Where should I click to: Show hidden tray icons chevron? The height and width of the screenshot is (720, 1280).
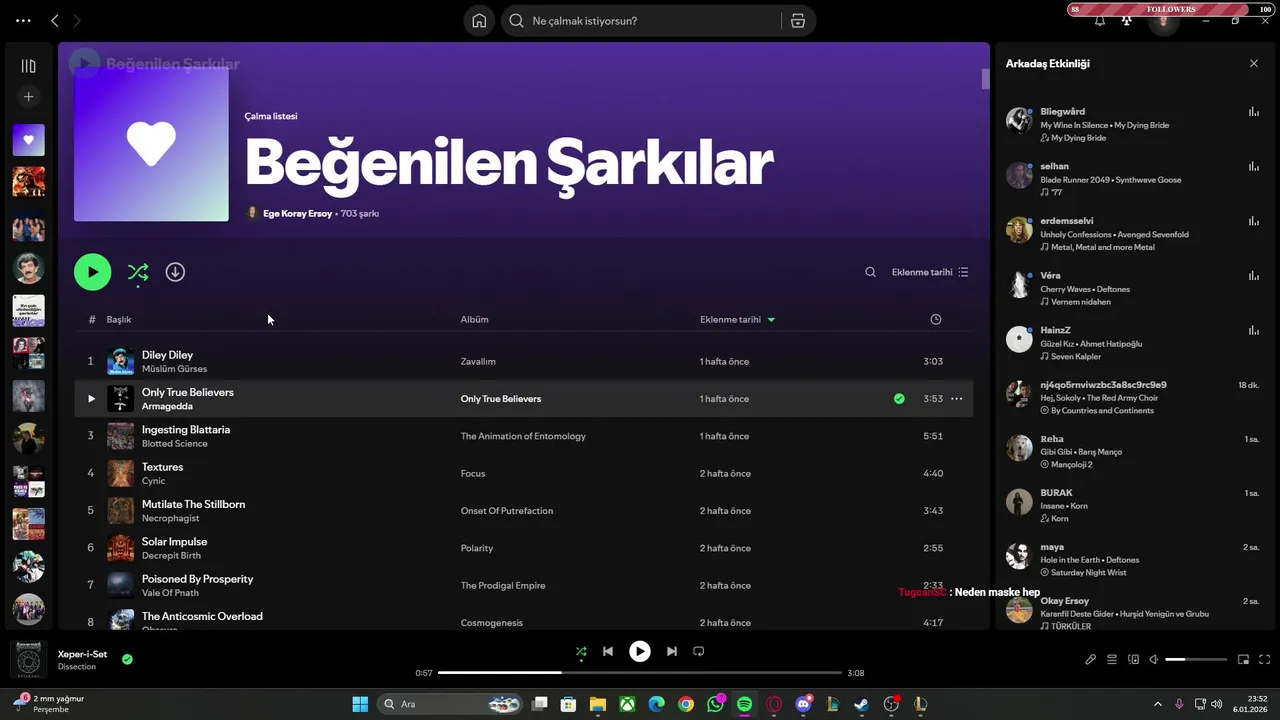pyautogui.click(x=1158, y=704)
